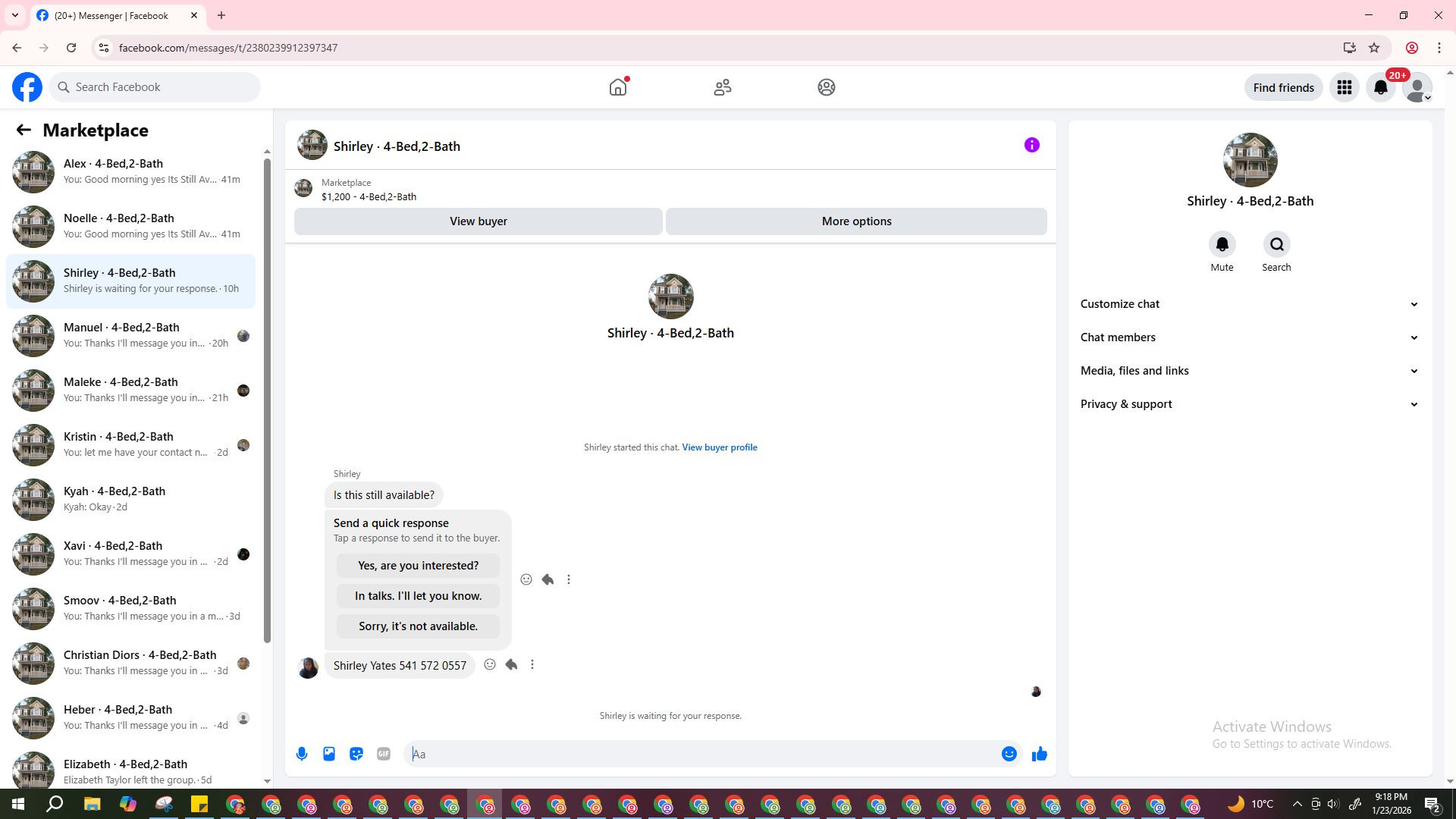
Task: Attach a file using the photo icon
Action: coord(329,754)
